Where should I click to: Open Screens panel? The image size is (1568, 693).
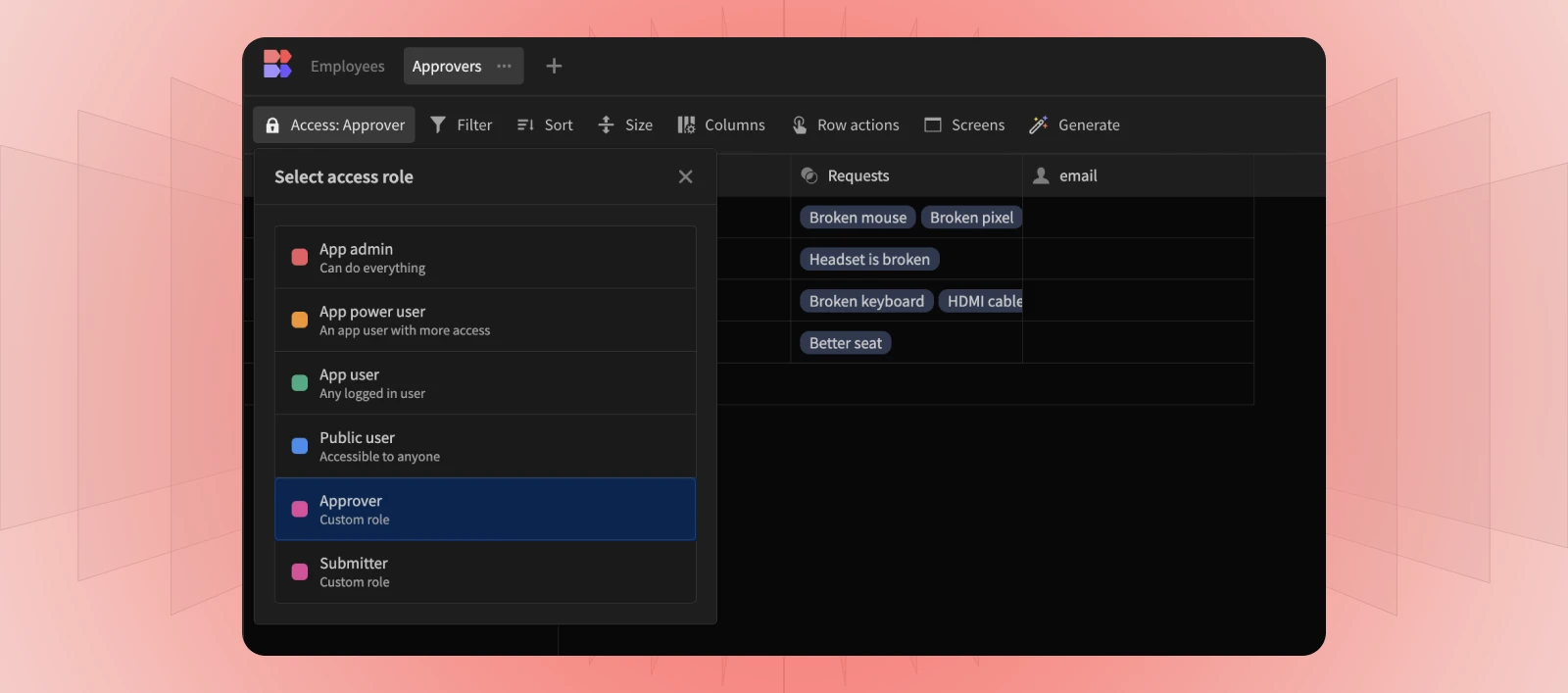(965, 124)
